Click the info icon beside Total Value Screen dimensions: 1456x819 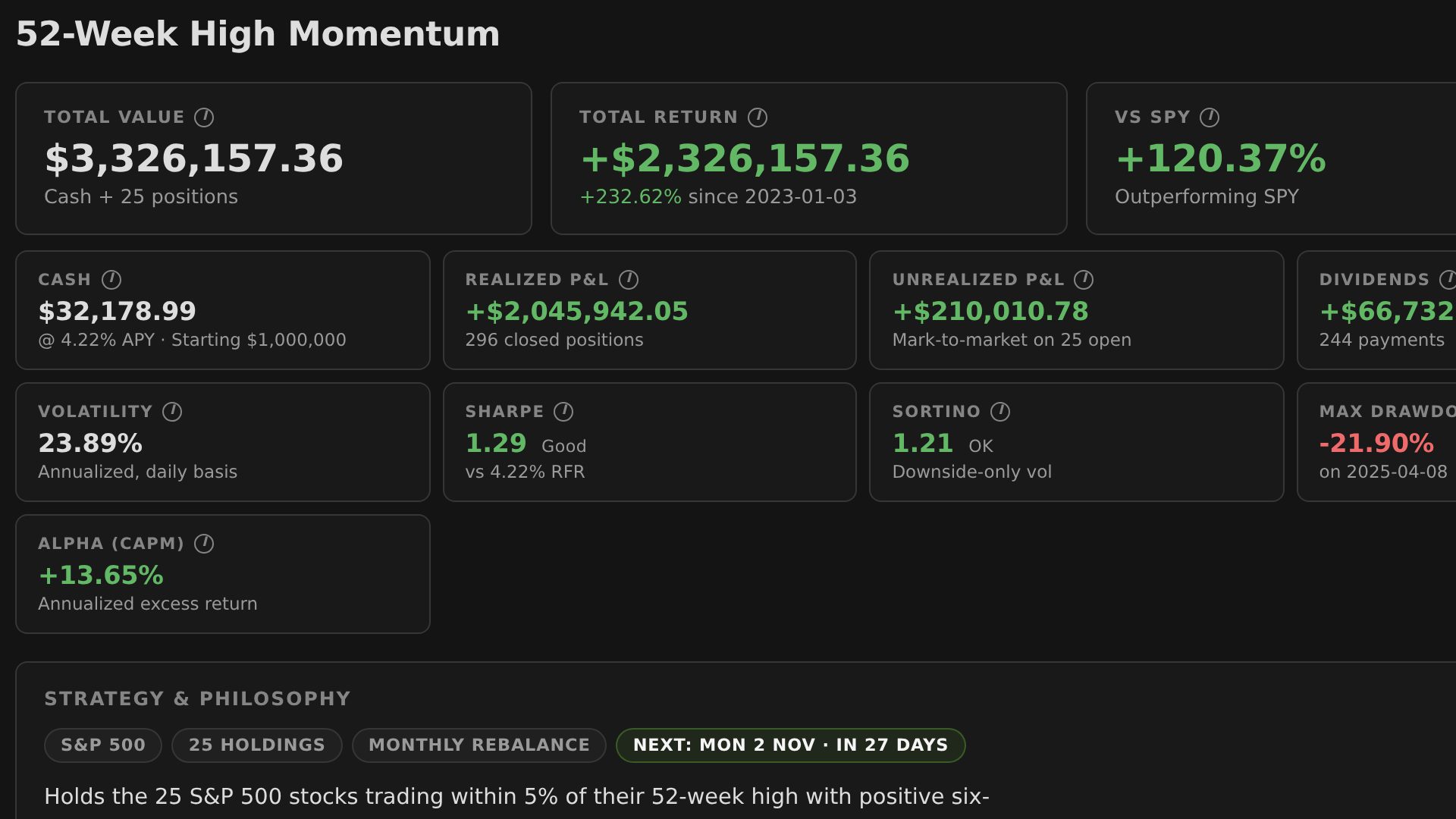point(204,118)
